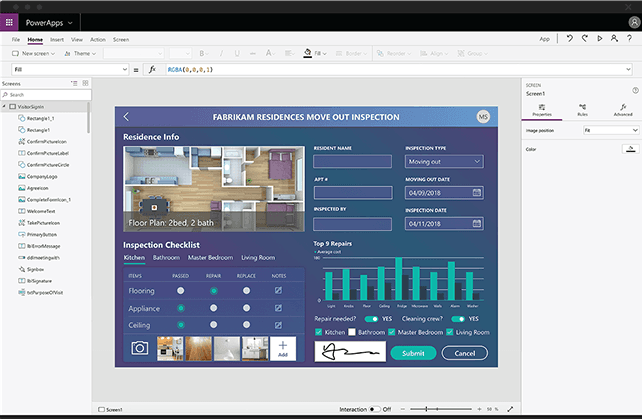
Task: Toggle bold text formatting
Action: click(x=201, y=53)
